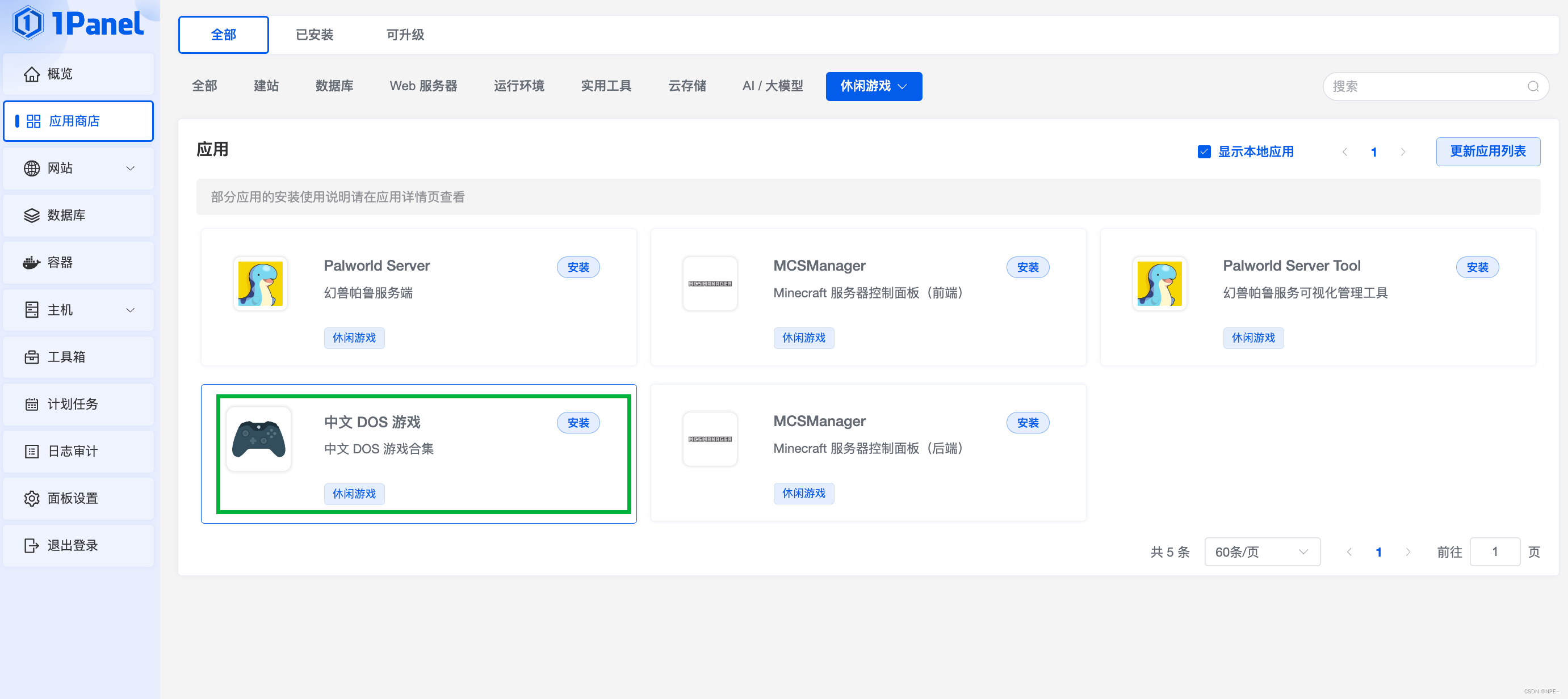Filter by 运行环境 category

click(x=519, y=86)
